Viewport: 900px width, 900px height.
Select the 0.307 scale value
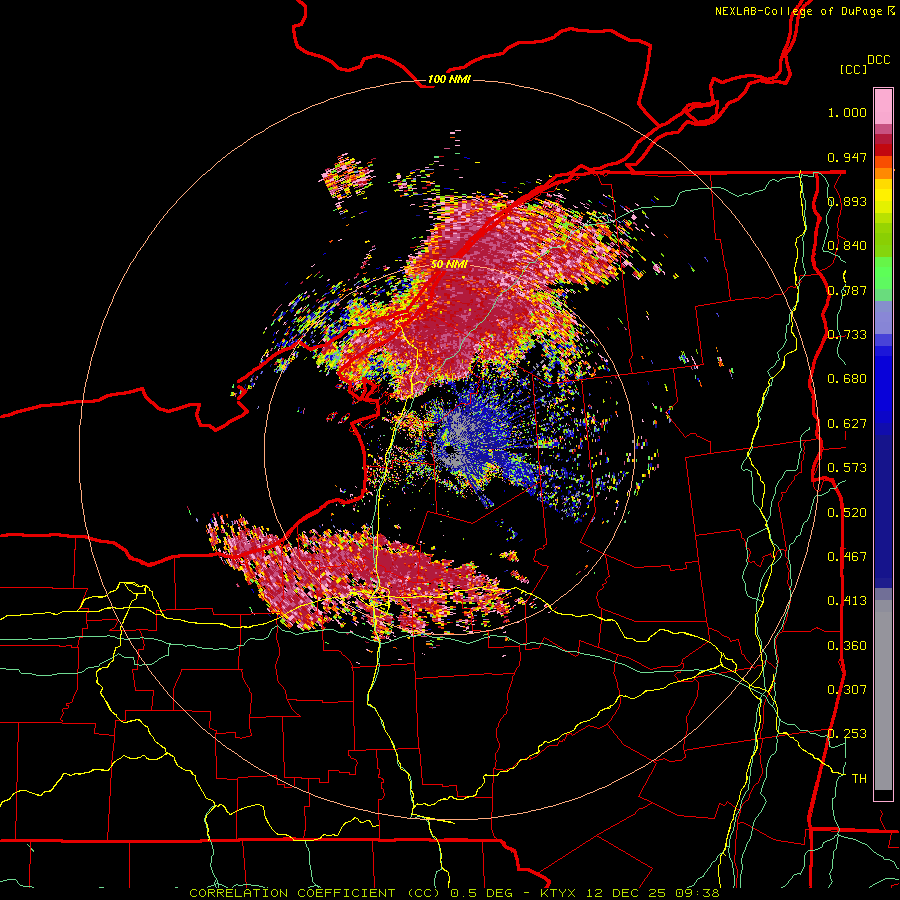847,689
